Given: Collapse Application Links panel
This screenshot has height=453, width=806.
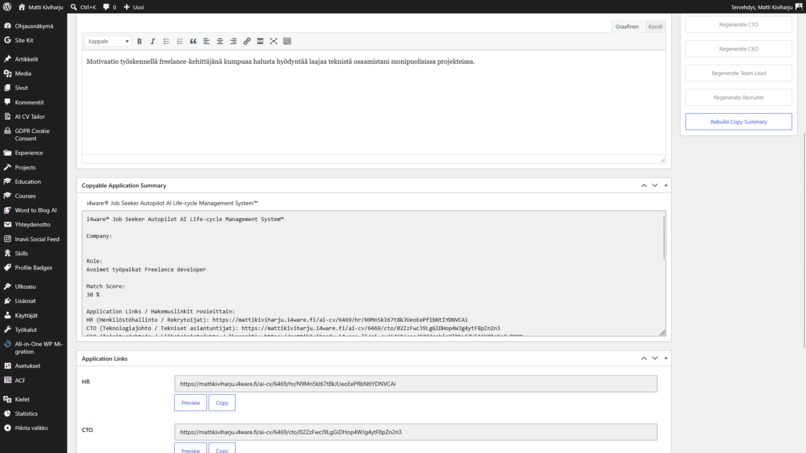Looking at the screenshot, I should tap(666, 358).
